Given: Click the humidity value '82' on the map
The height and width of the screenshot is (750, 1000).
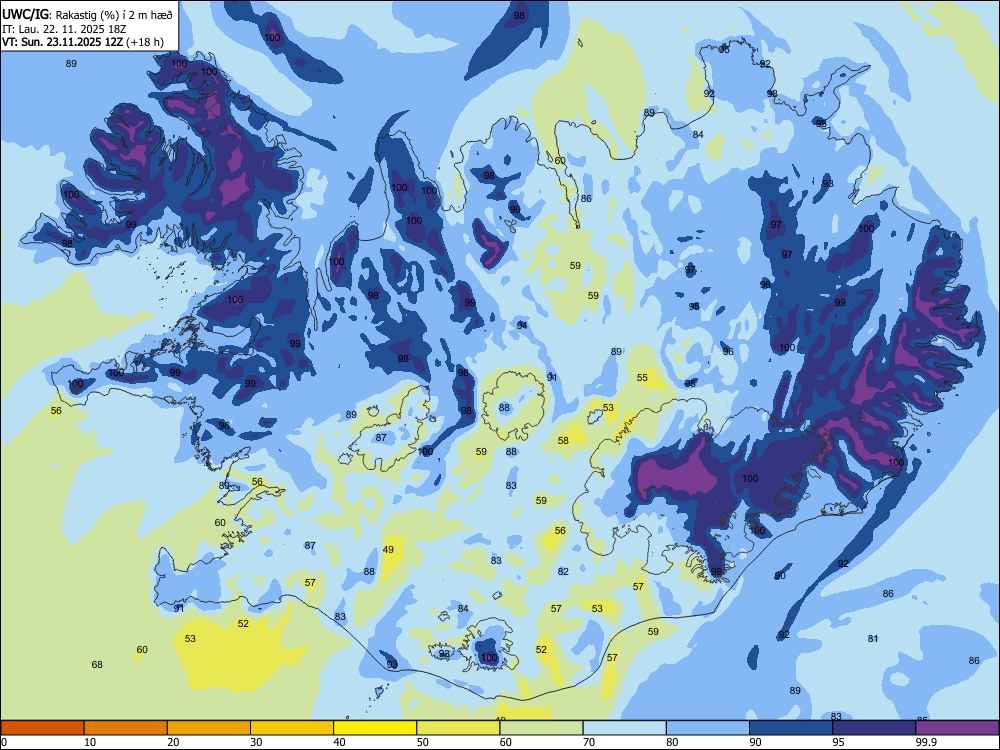Looking at the screenshot, I should 563,571.
